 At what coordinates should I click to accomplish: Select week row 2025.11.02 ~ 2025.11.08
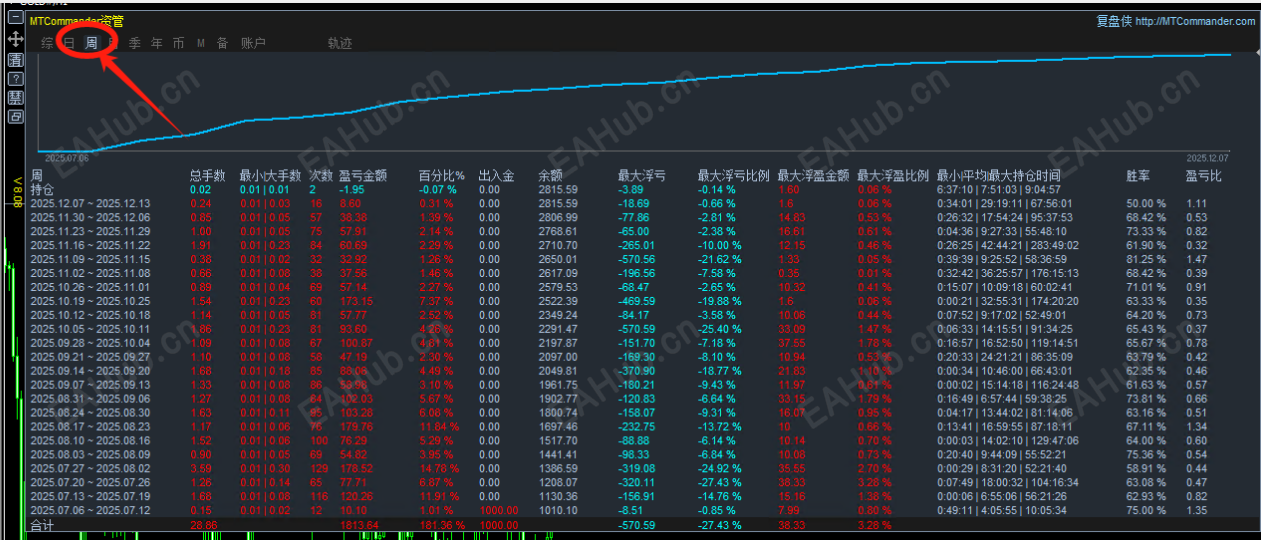tap(91, 273)
